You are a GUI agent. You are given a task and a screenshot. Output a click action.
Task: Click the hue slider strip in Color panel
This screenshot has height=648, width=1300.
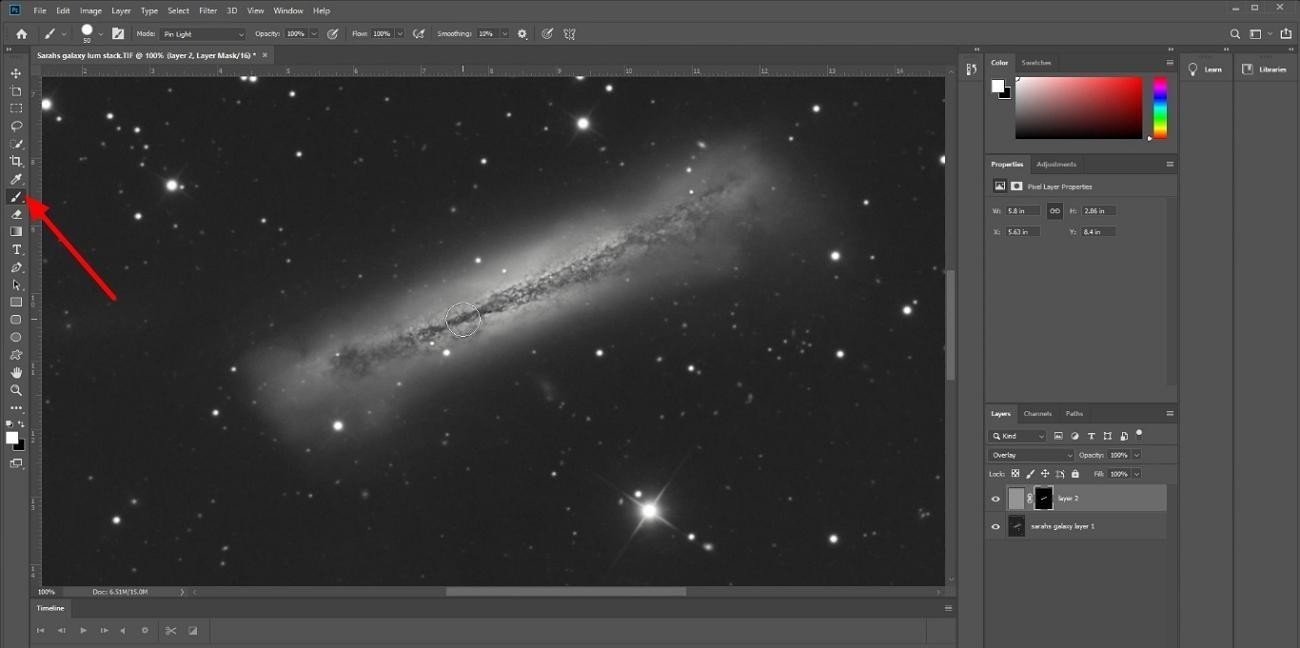(1160, 108)
